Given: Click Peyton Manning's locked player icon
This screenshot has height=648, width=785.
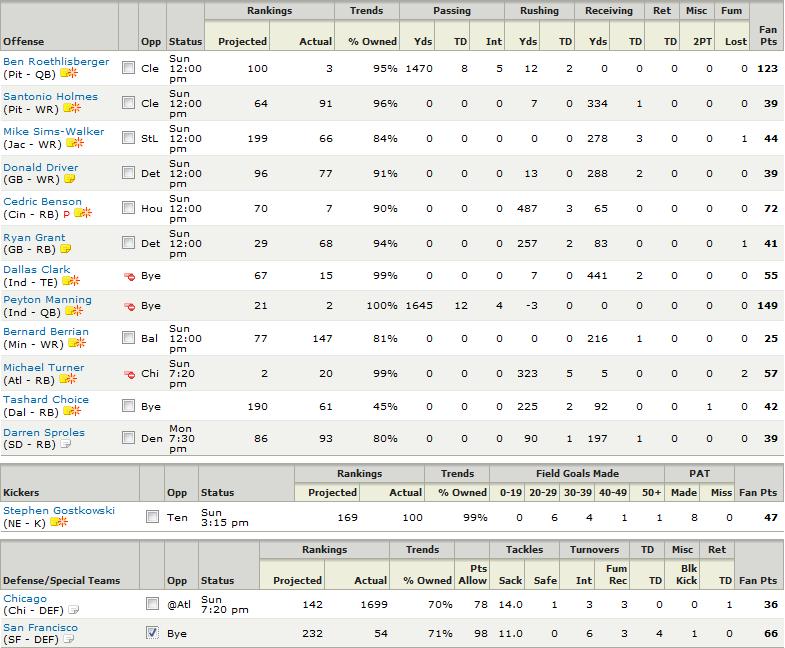Looking at the screenshot, I should [129, 306].
